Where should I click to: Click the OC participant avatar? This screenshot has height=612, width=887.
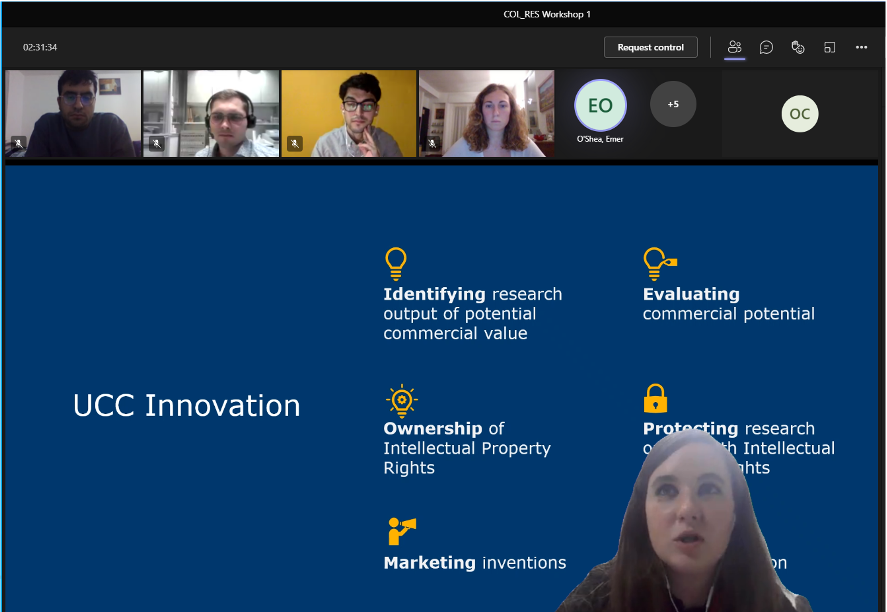pyautogui.click(x=800, y=114)
